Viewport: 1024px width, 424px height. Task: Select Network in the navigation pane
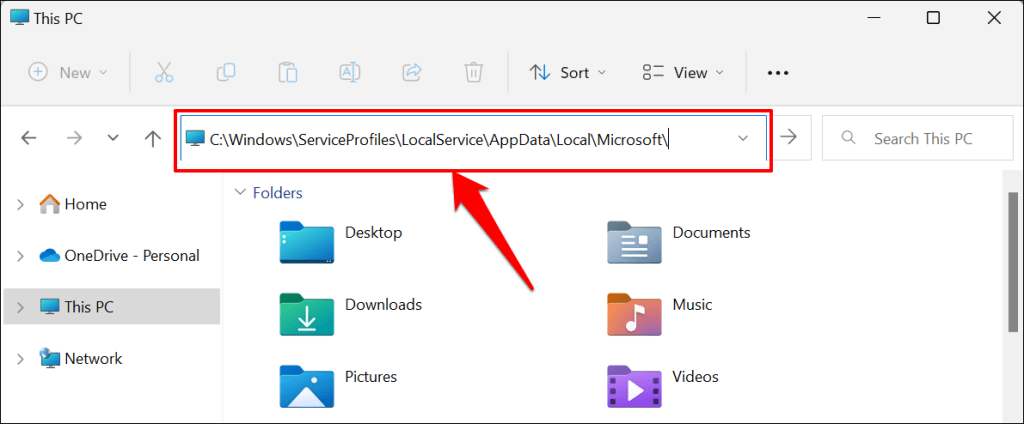(x=93, y=358)
